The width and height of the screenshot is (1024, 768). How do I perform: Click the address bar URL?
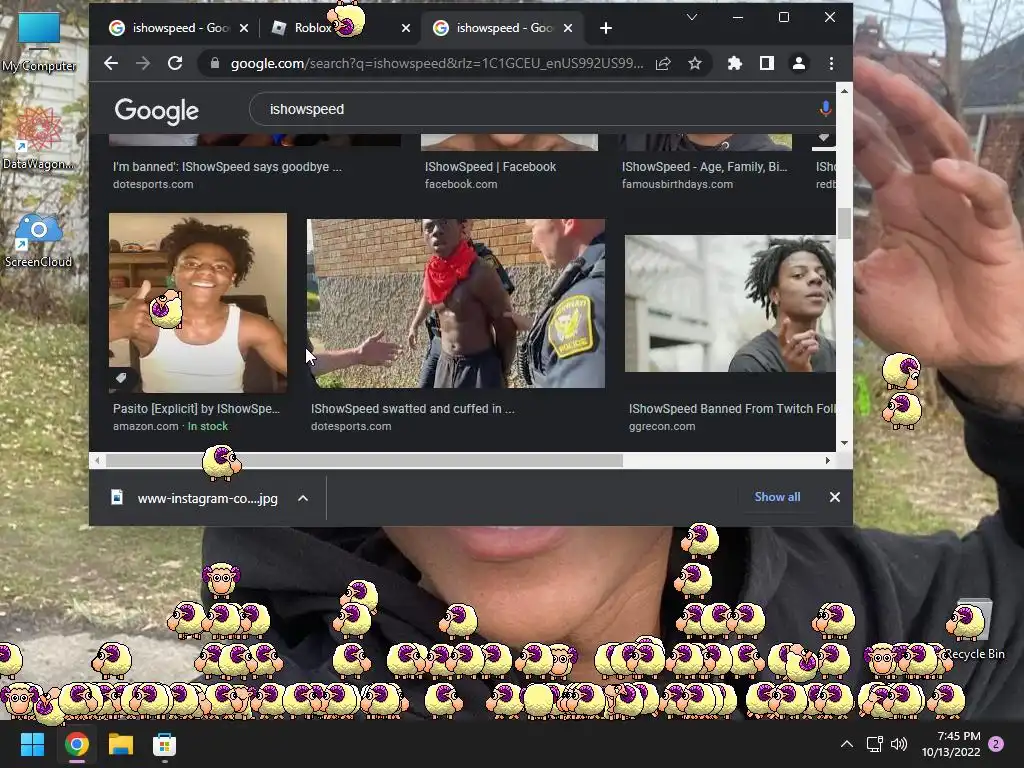pyautogui.click(x=436, y=63)
